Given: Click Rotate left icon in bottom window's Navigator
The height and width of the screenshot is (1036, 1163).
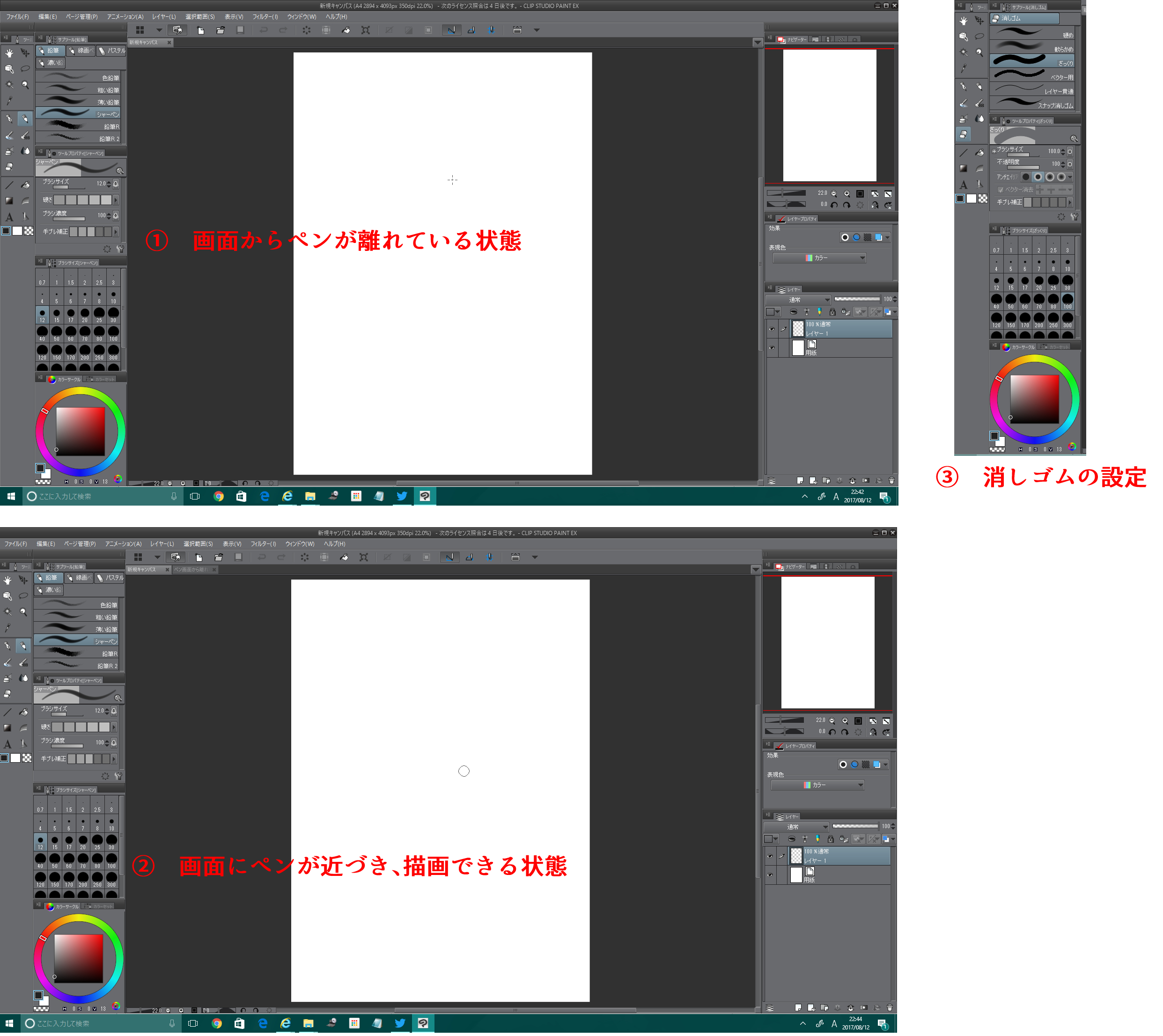Looking at the screenshot, I should [832, 732].
